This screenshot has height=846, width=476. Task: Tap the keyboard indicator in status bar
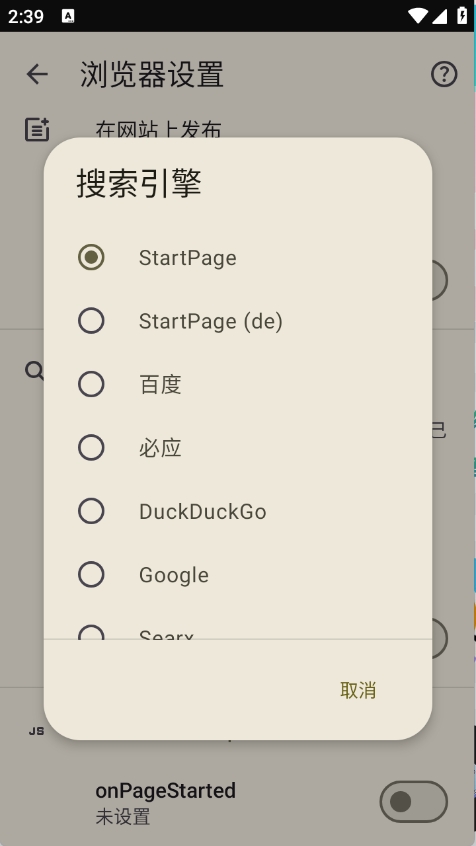[x=68, y=16]
